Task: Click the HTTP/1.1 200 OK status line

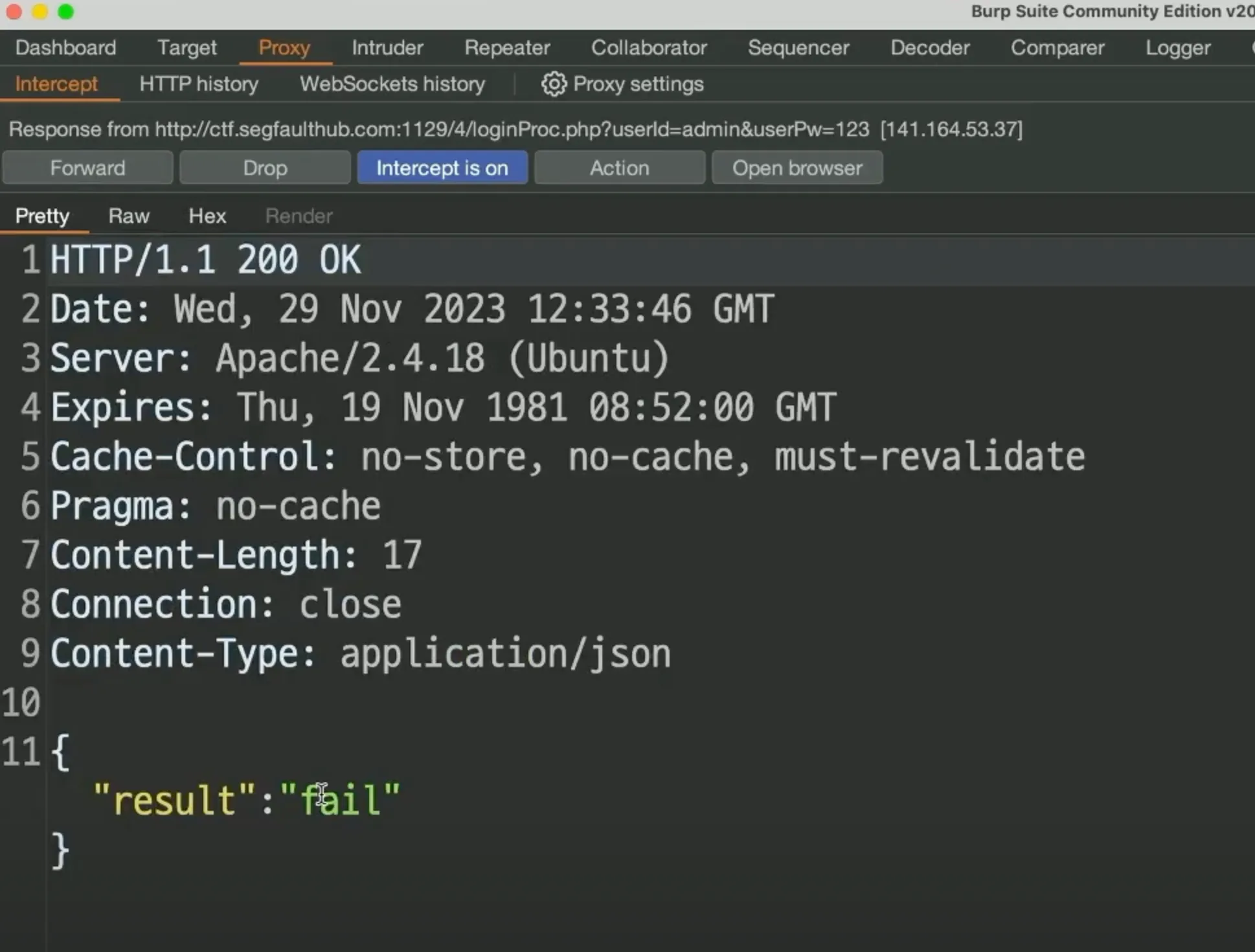Action: click(205, 260)
